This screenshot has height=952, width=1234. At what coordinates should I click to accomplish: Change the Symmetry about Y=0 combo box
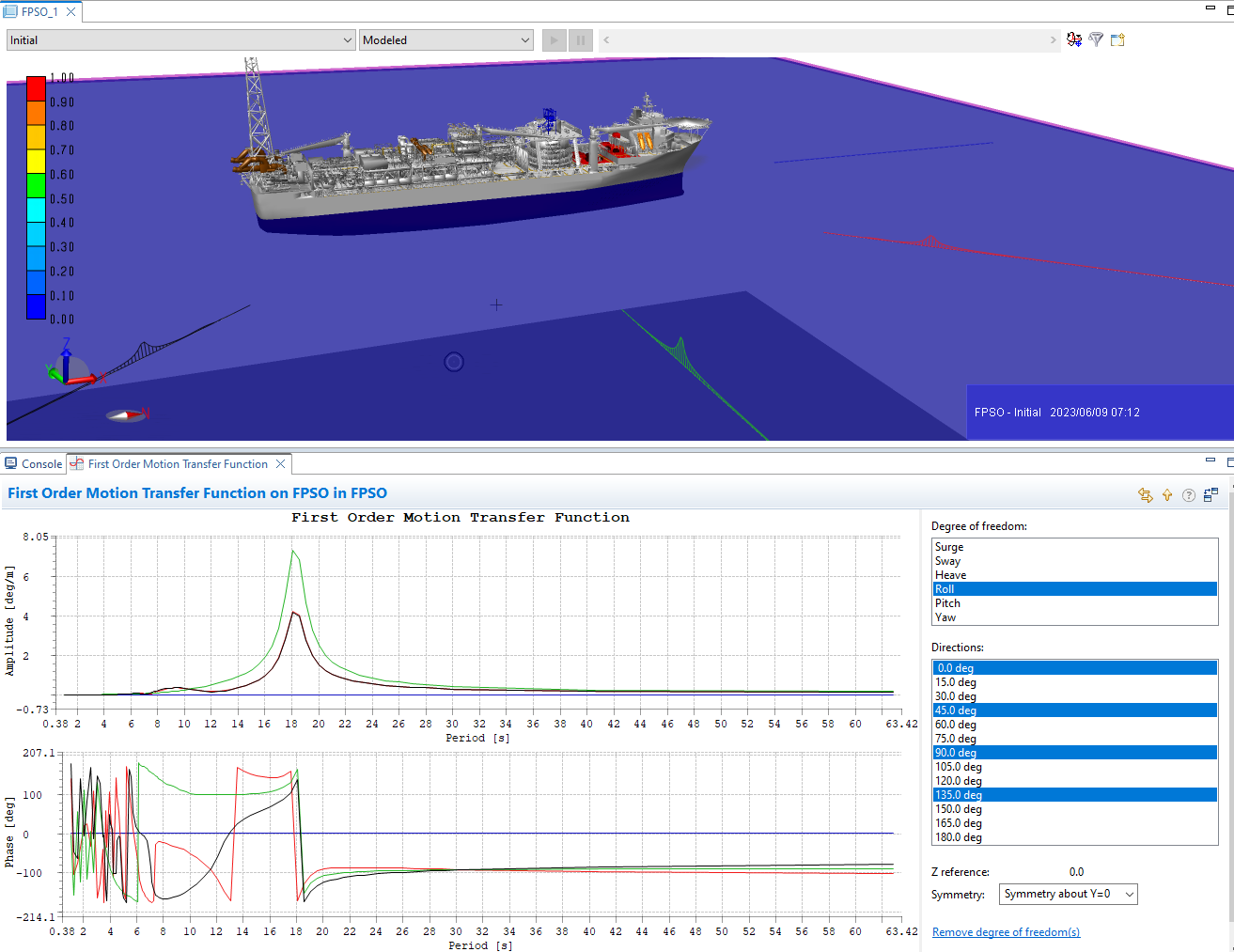1068,894
